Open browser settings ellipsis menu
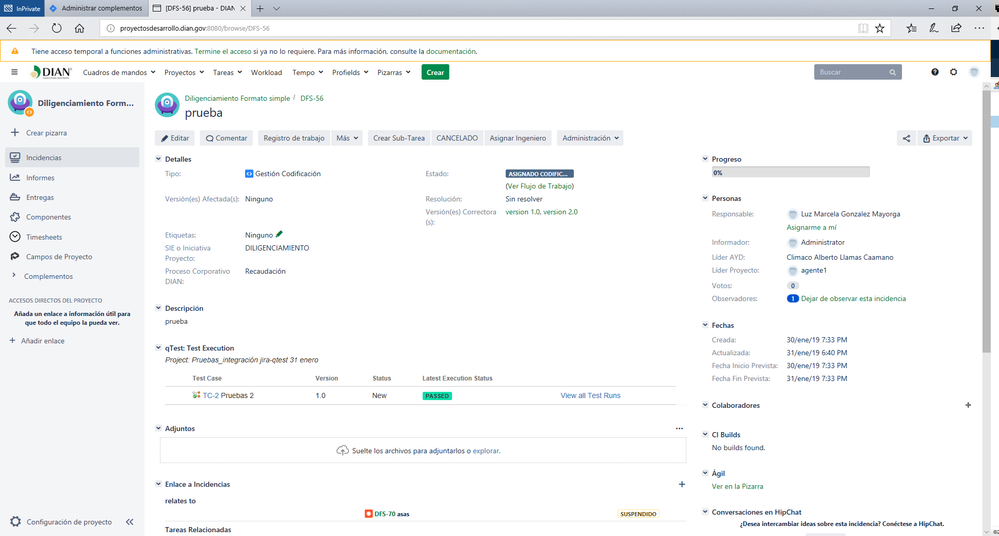Screen dimensions: 999x536 [979, 28]
